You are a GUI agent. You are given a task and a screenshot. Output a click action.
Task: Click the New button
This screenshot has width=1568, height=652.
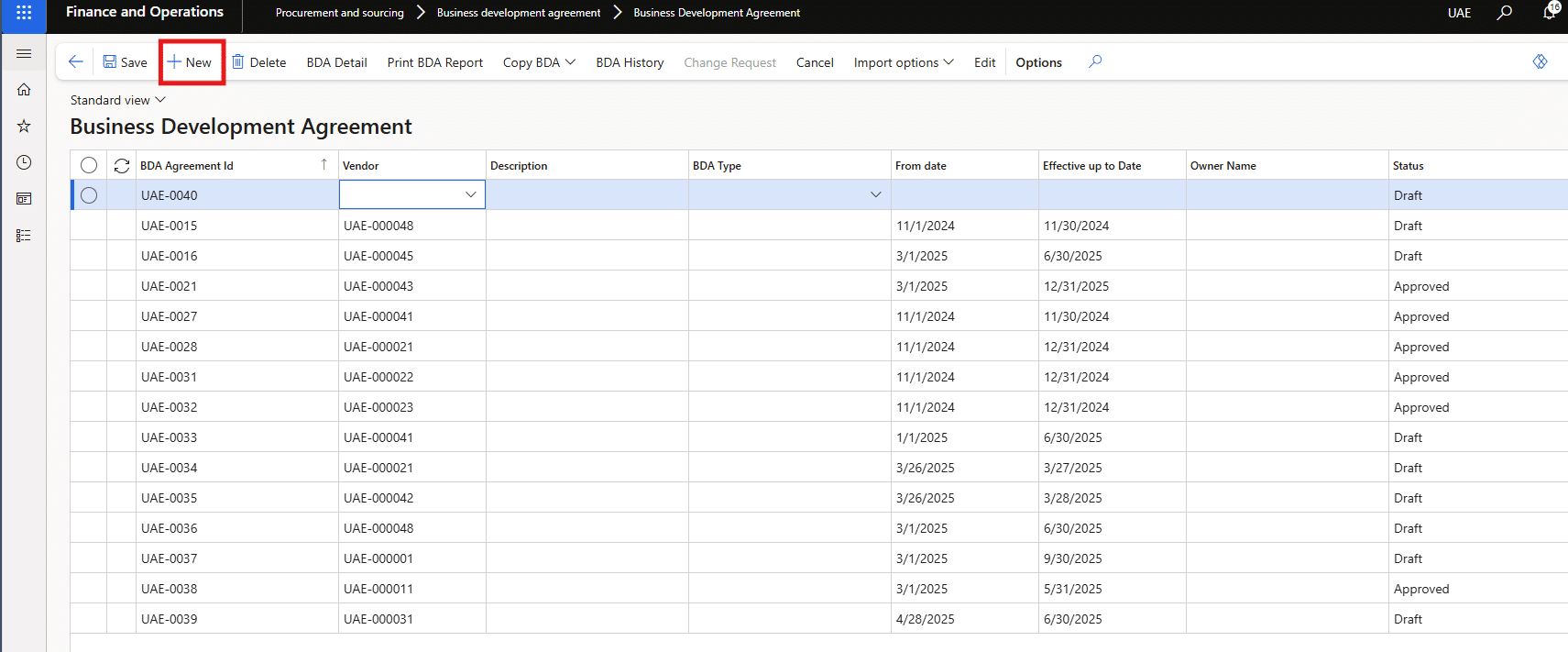click(x=191, y=62)
